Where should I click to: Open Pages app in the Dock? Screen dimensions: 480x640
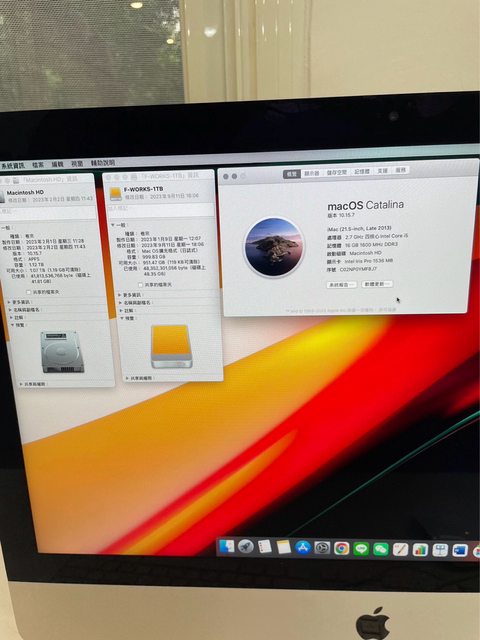coord(400,549)
